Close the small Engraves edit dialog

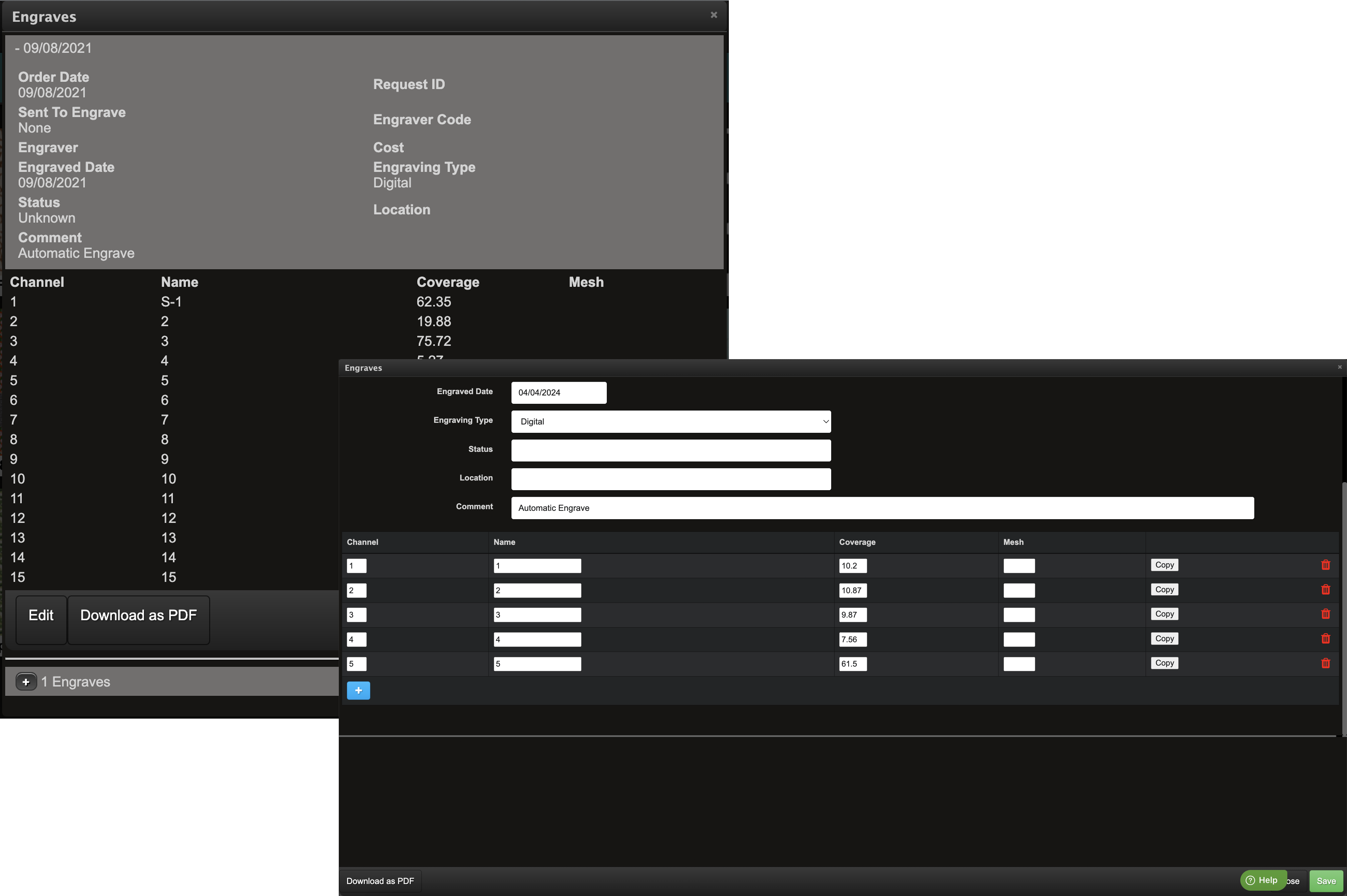pyautogui.click(x=1339, y=367)
